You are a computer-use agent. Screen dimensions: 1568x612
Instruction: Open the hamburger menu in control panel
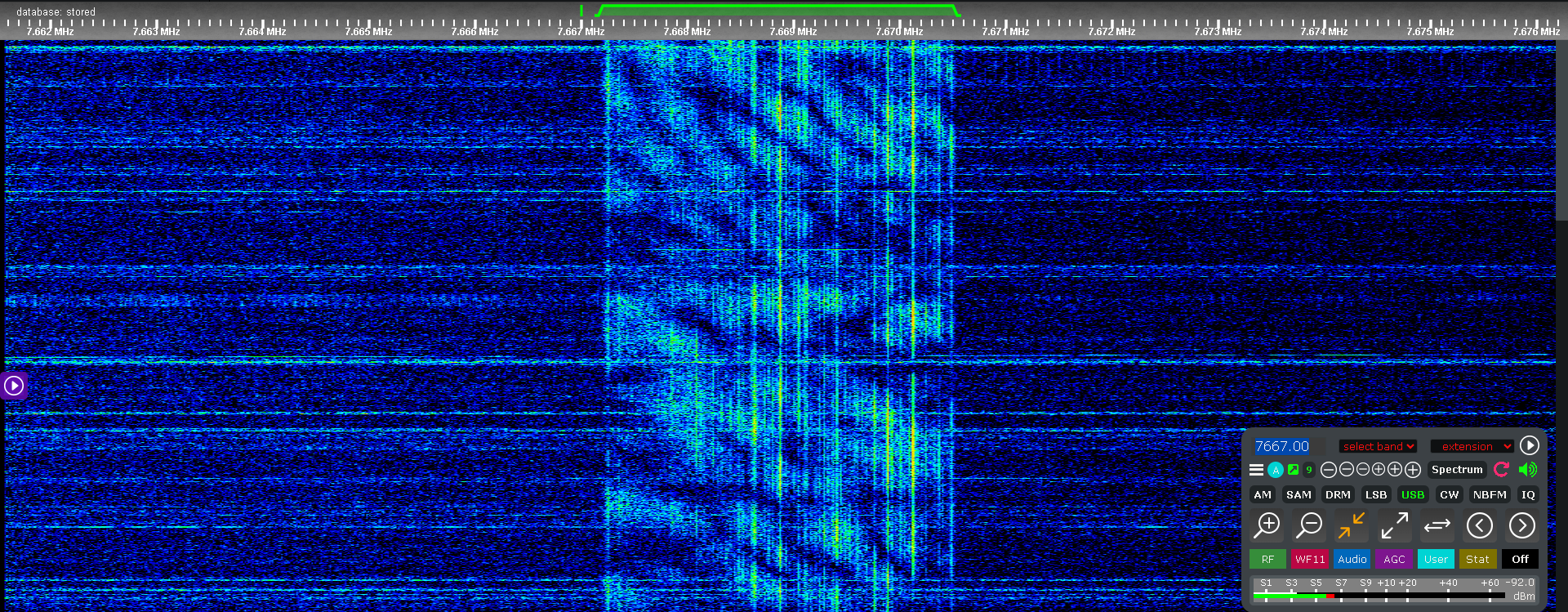pyautogui.click(x=1256, y=470)
